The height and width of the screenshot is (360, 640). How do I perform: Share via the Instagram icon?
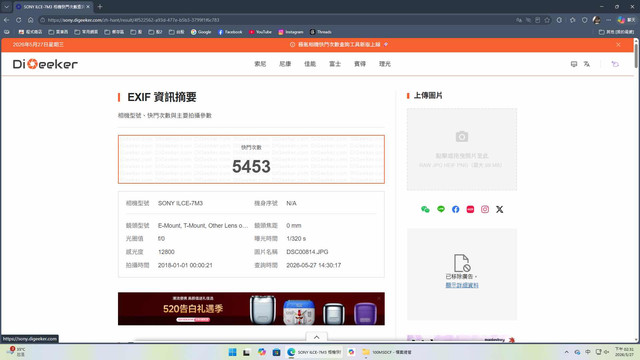(485, 209)
